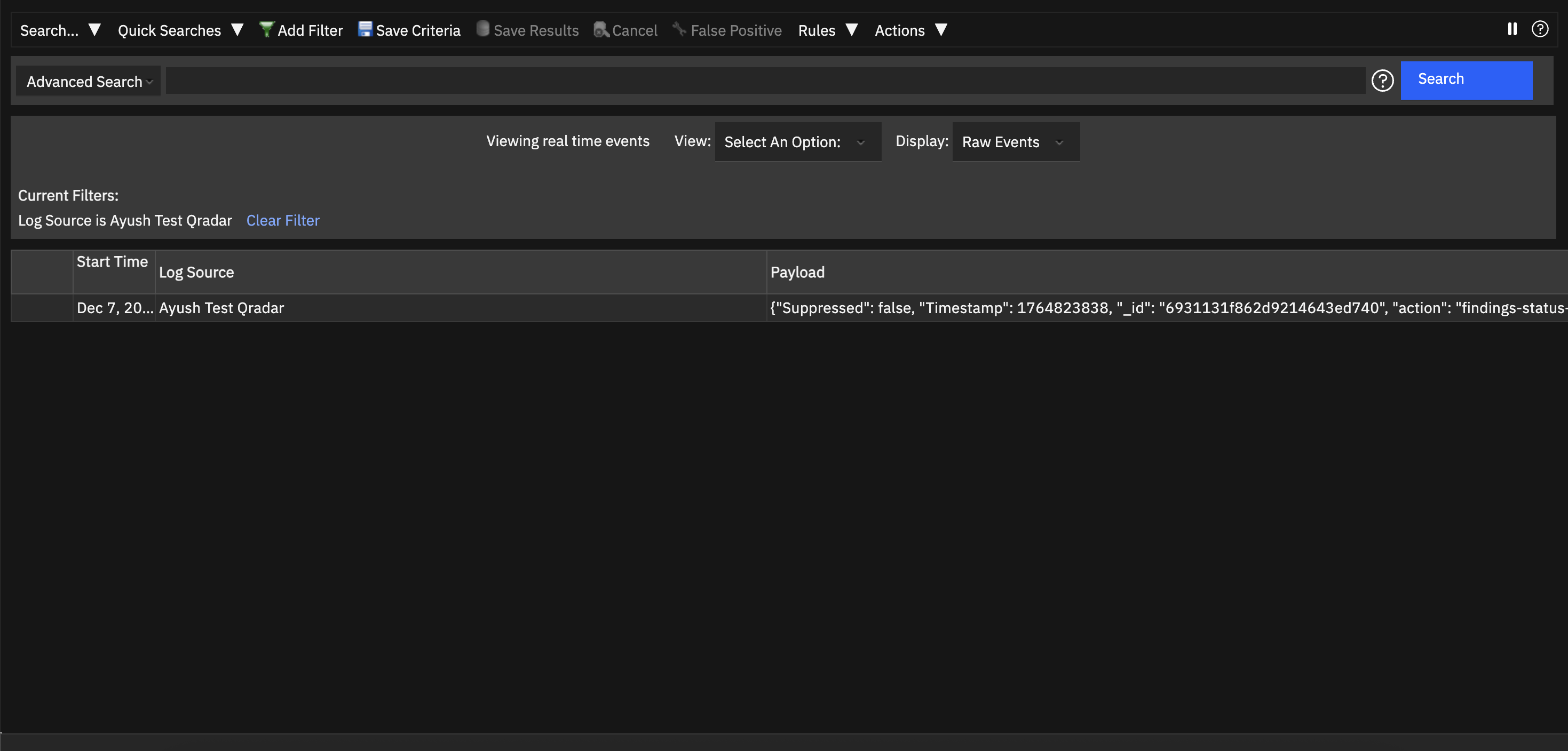Click the Cancel search icon
Screen dimensions: 1568x751
click(x=600, y=30)
